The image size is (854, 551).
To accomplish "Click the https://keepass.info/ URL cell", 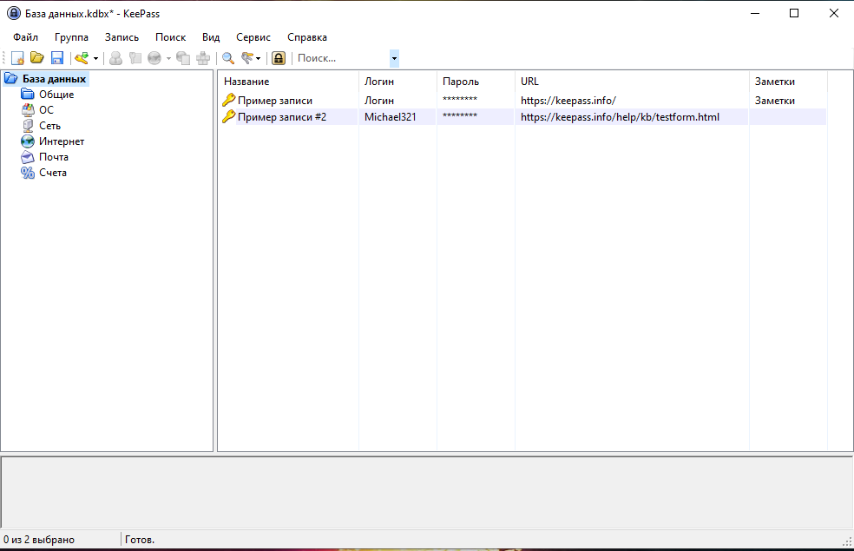I will click(568, 101).
